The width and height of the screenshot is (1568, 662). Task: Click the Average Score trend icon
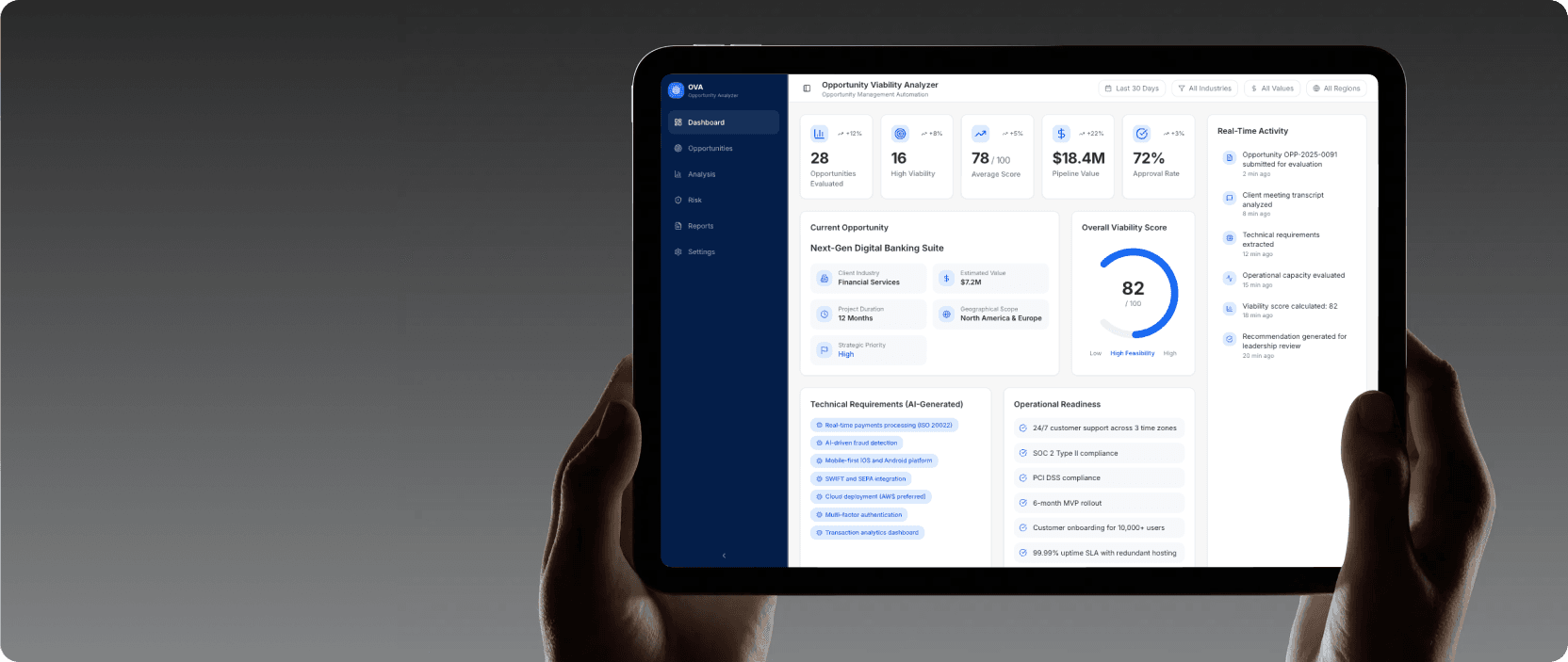point(980,134)
